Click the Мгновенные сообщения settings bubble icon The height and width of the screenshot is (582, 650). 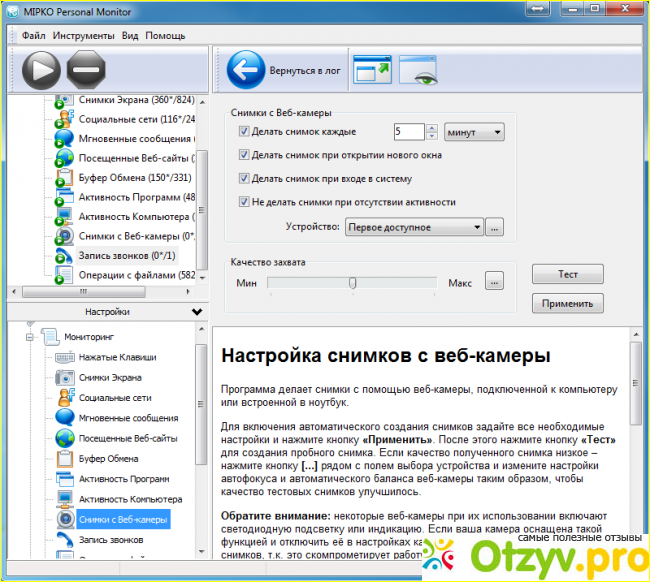pyautogui.click(x=65, y=417)
